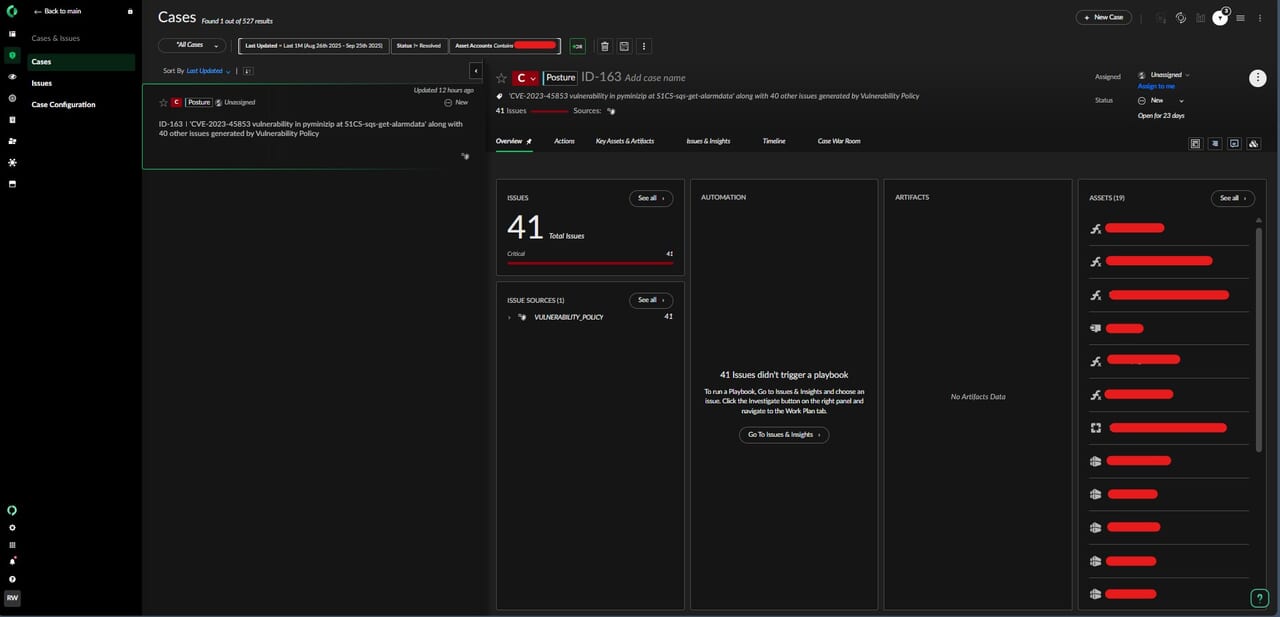The image size is (1280, 617).
Task: Toggle the star on the case list card
Action: [x=163, y=102]
